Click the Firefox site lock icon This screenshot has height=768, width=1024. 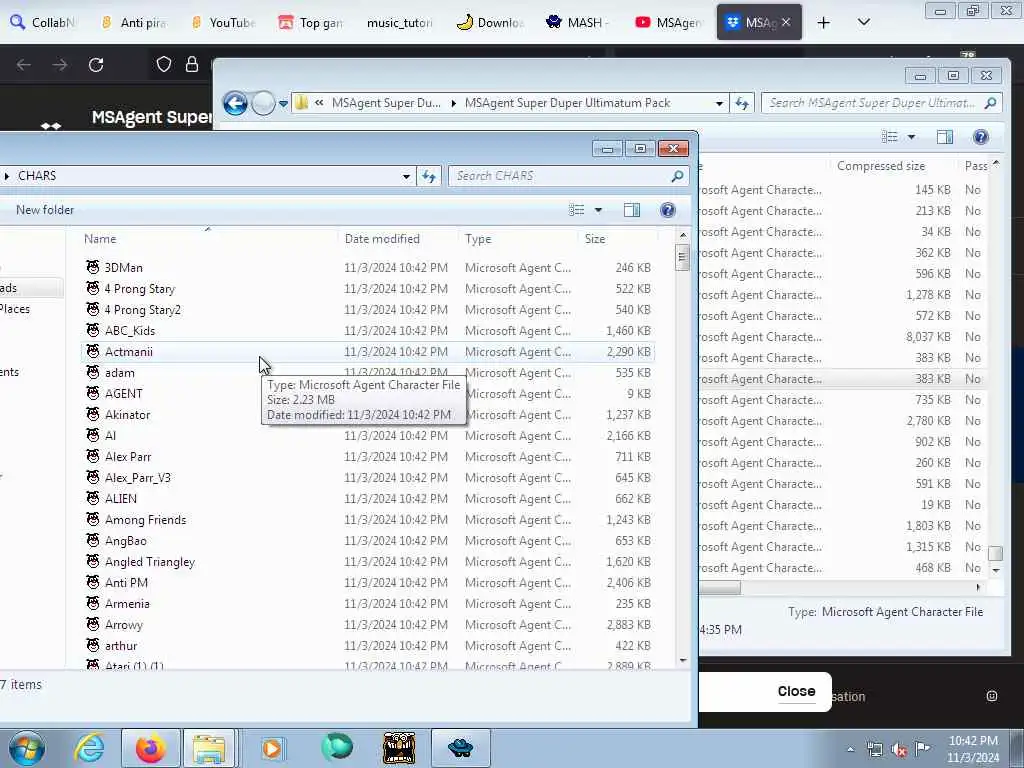[191, 64]
